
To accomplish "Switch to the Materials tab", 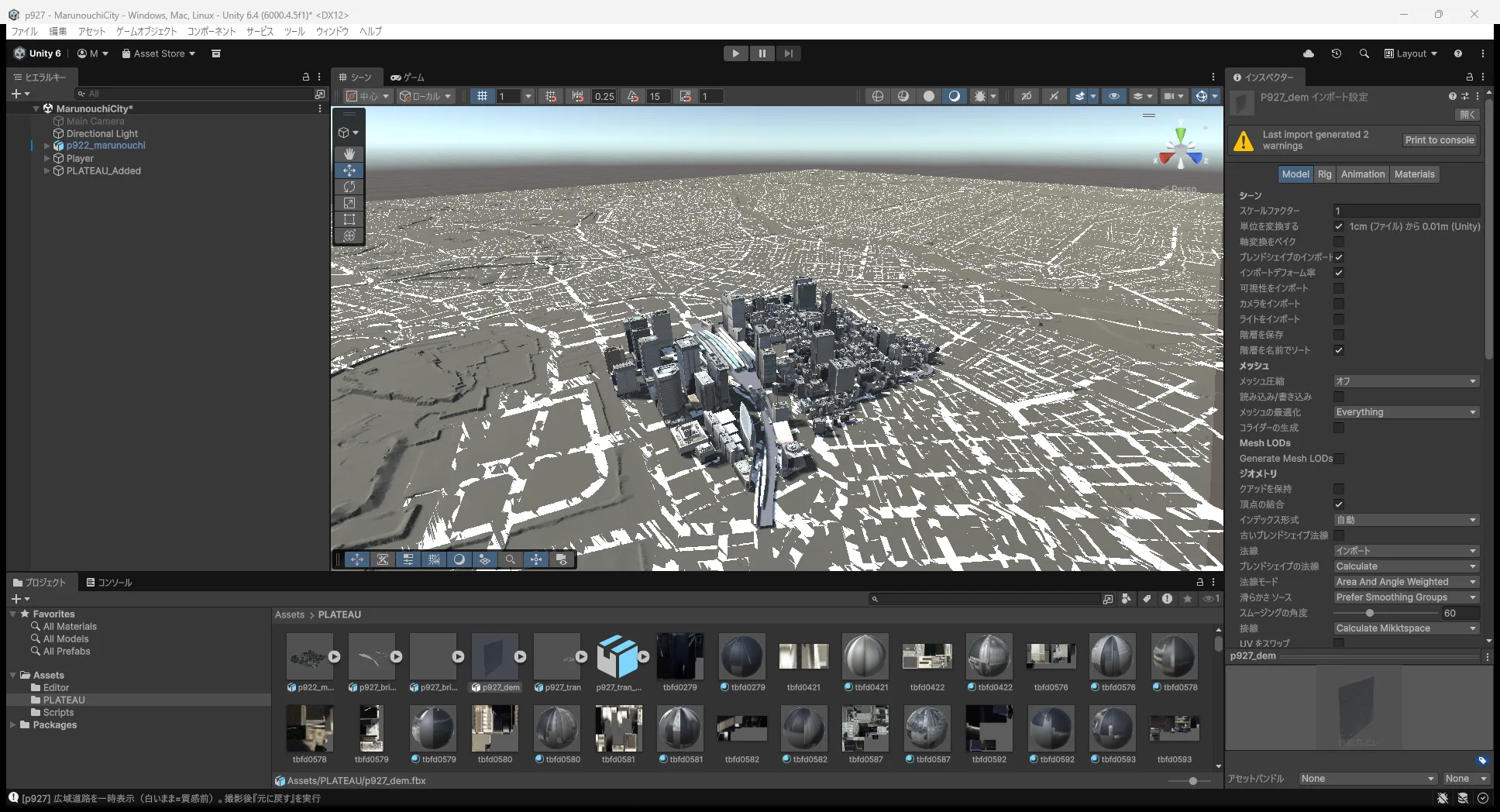I will (x=1415, y=174).
